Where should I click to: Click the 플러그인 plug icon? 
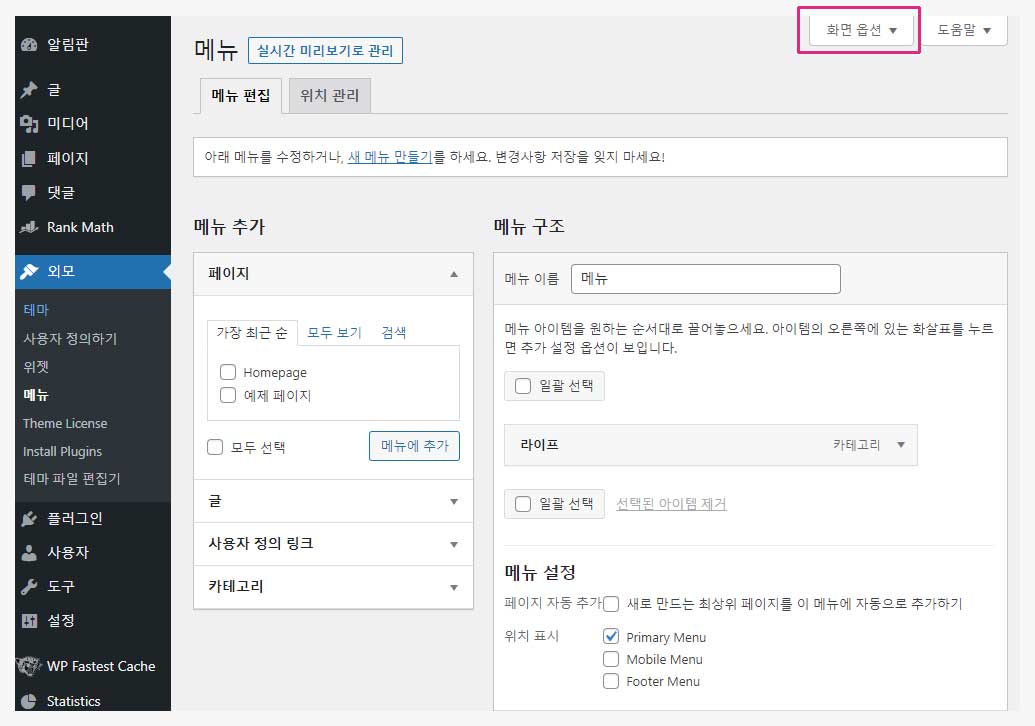(x=29, y=518)
